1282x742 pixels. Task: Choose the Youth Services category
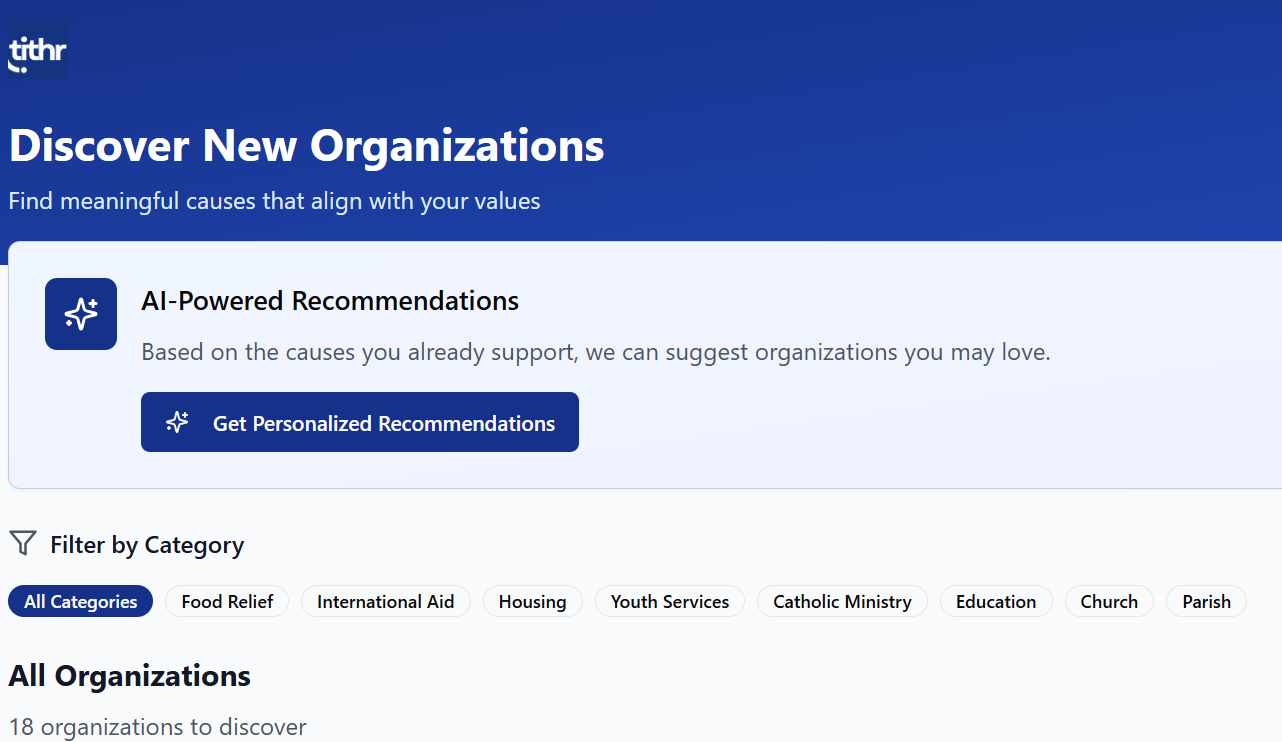(x=669, y=601)
